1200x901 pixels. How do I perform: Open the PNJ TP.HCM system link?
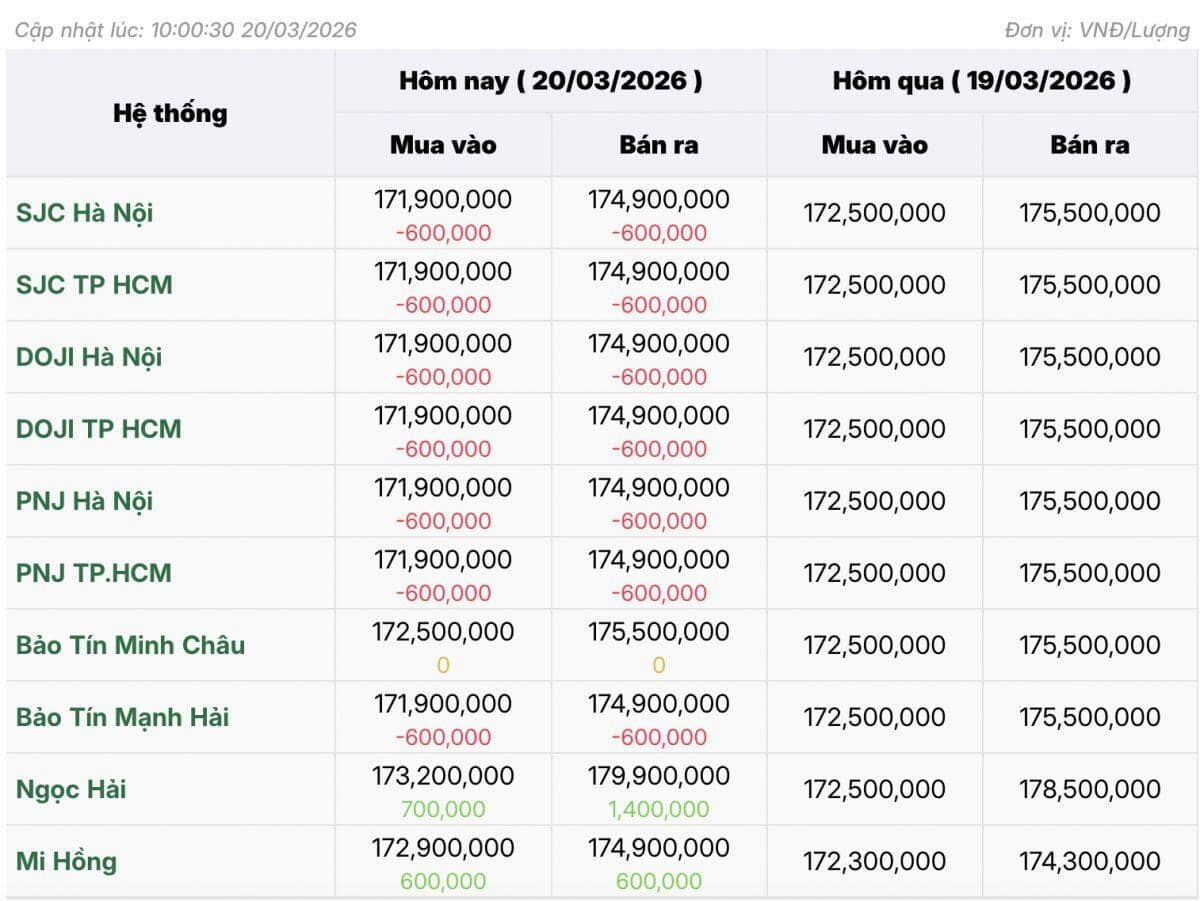click(94, 573)
